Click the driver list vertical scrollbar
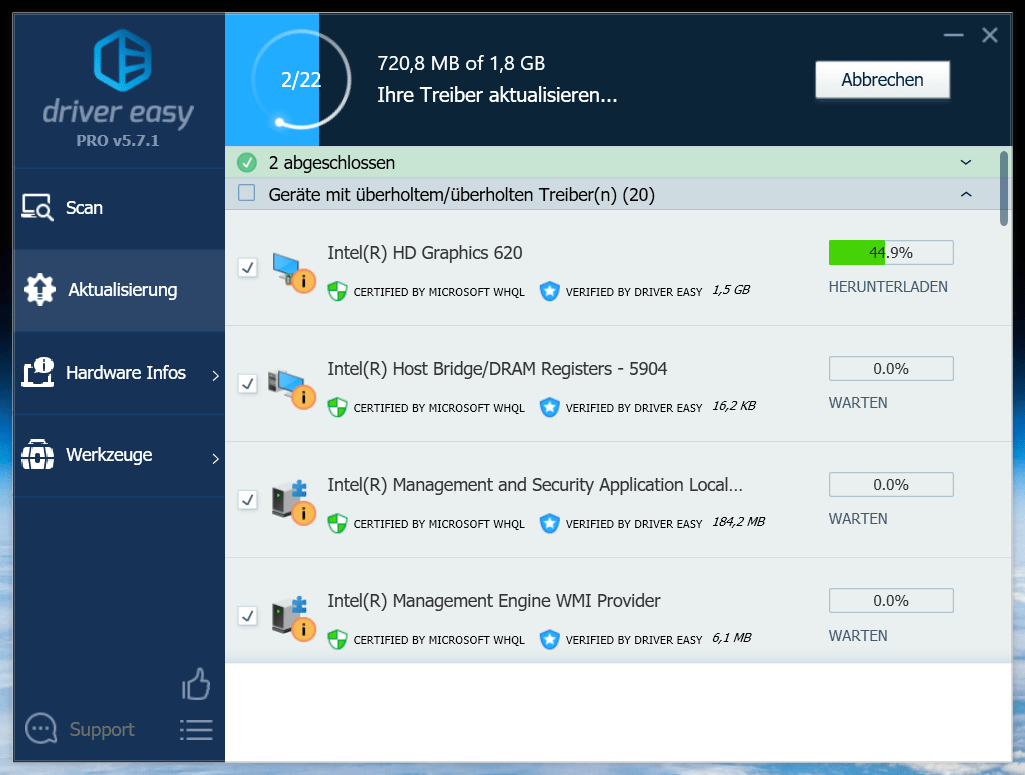 (1004, 188)
